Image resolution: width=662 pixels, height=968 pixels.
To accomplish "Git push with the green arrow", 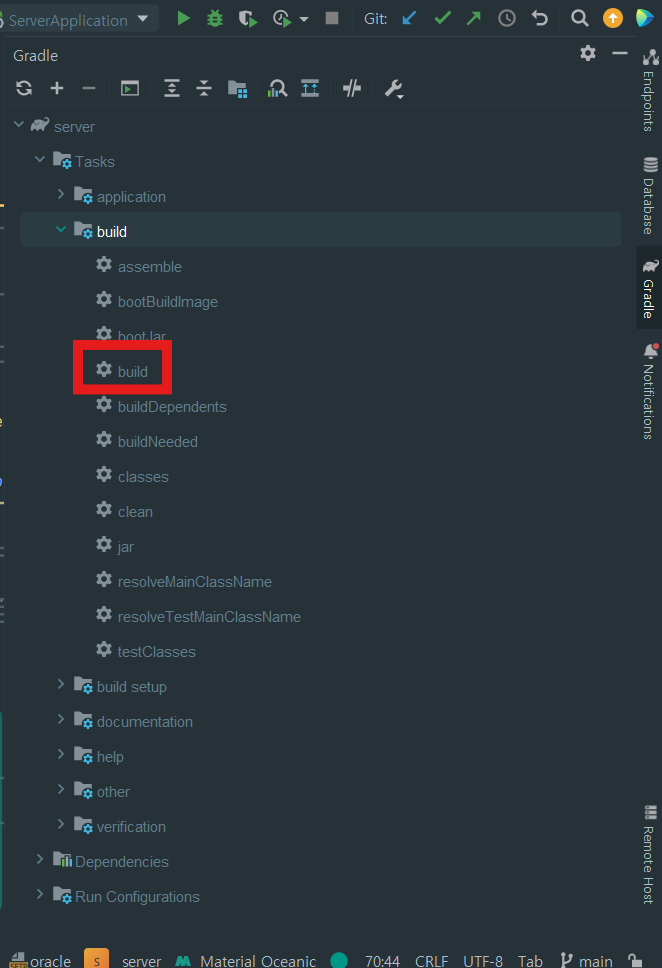I will (x=474, y=19).
